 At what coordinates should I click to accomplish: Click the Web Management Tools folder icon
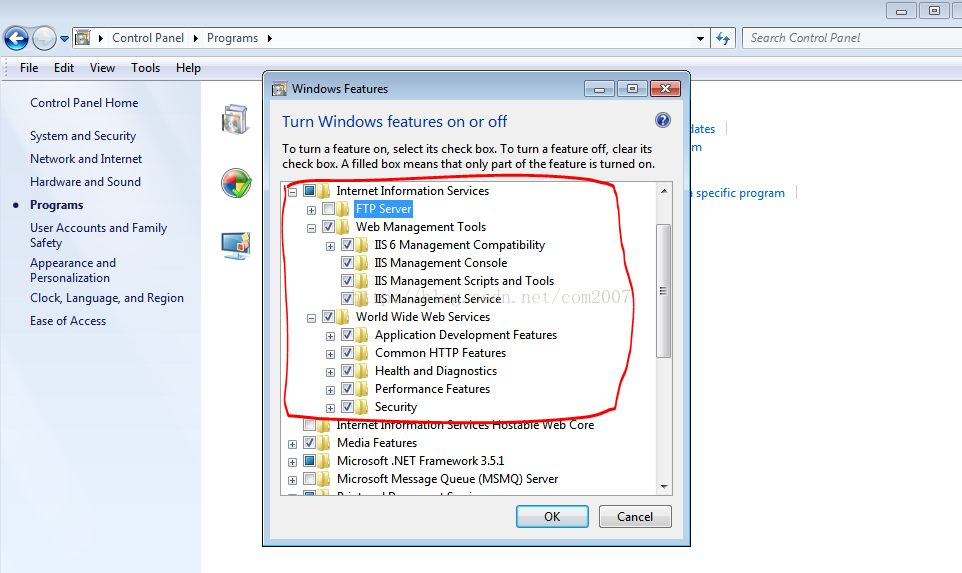[343, 227]
